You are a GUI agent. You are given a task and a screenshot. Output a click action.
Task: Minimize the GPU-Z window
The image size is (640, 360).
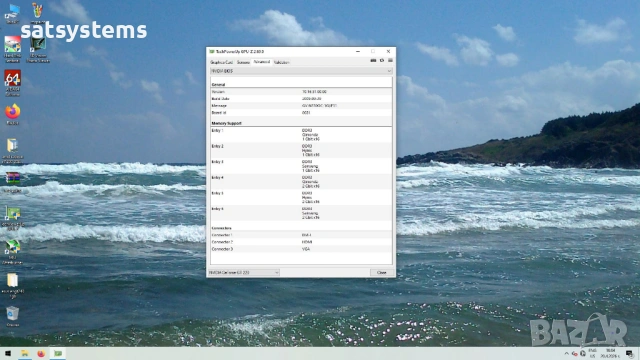tap(358, 51)
